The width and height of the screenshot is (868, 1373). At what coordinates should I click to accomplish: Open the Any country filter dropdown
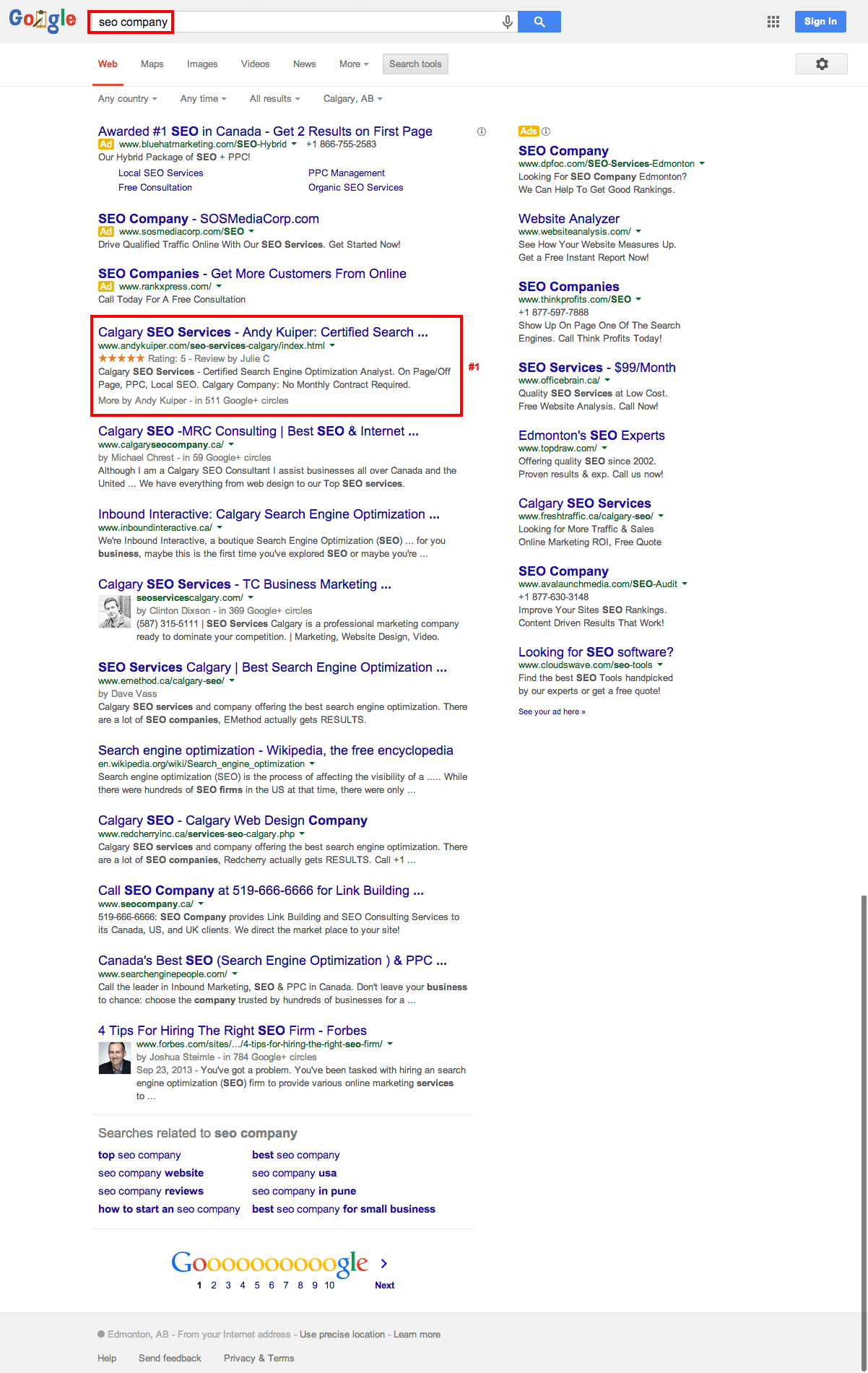click(128, 99)
